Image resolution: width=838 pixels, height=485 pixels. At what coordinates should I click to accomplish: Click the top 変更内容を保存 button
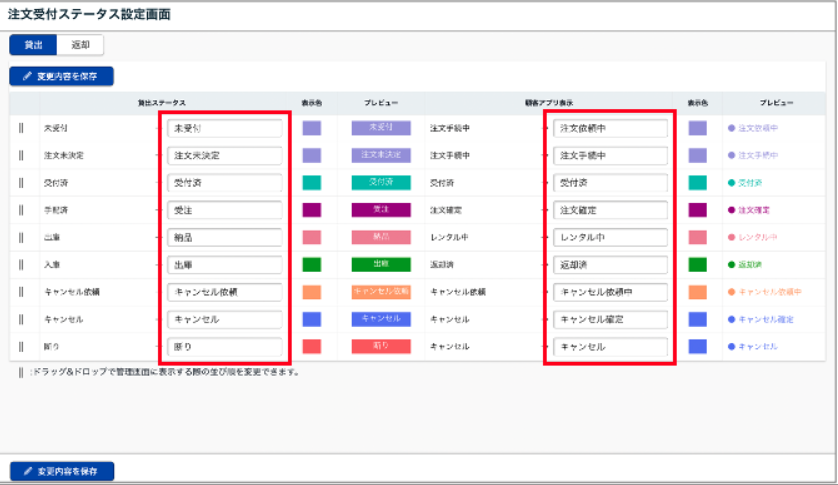point(62,76)
